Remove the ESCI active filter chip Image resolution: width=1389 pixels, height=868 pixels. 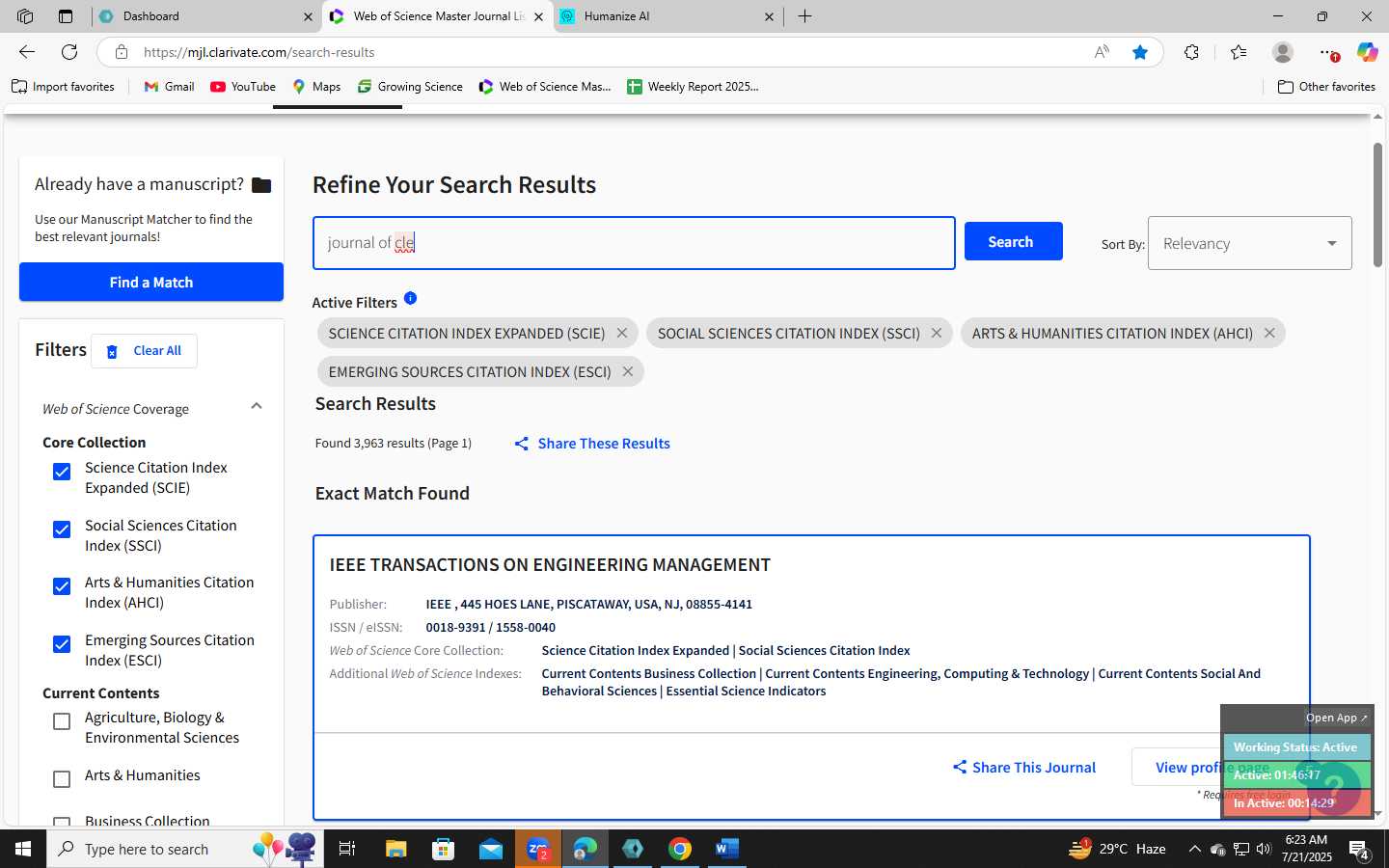coord(628,371)
